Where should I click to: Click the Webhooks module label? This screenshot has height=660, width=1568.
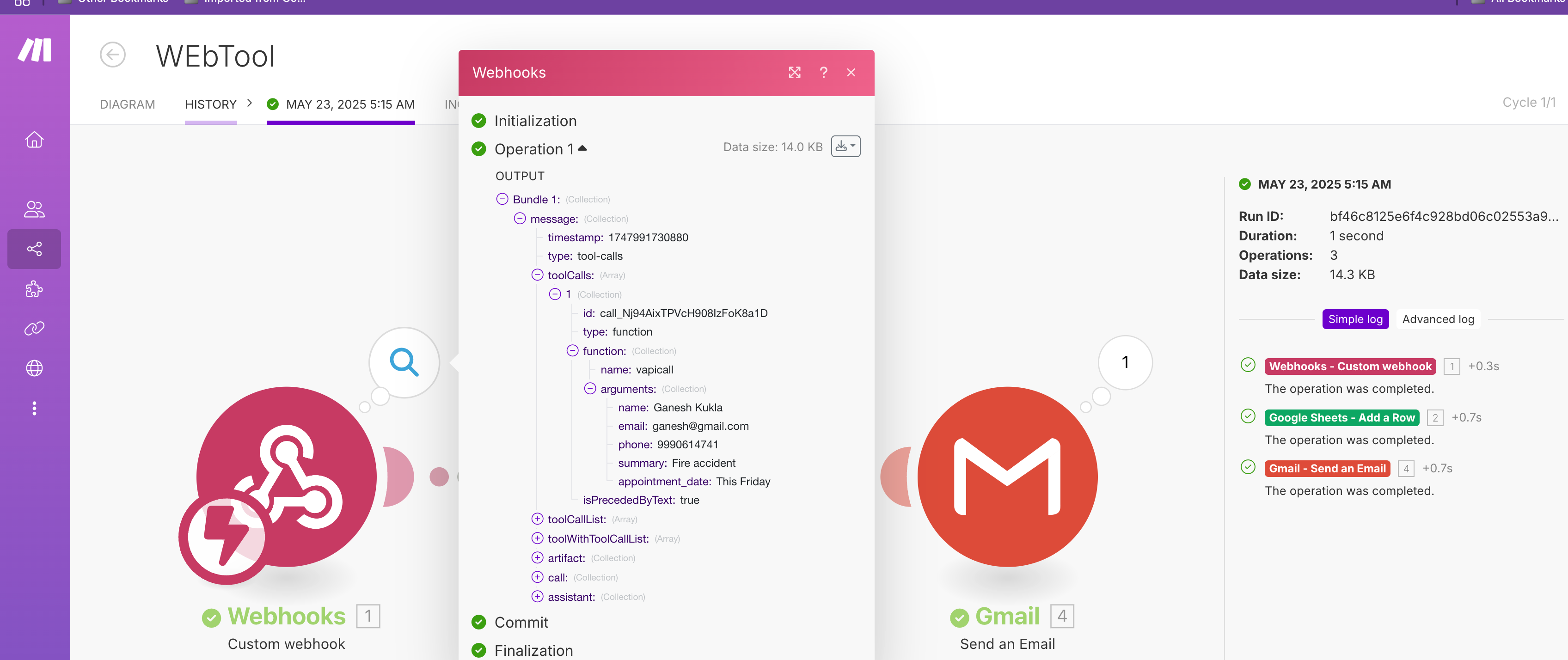pos(286,616)
